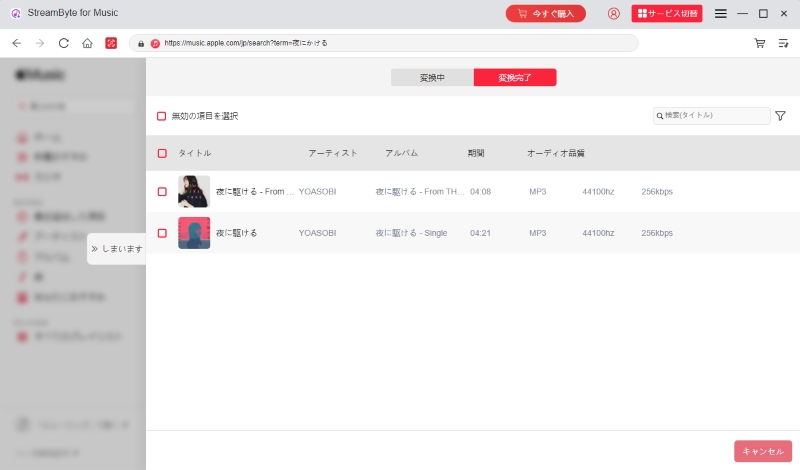Click the red icon beside the home button
The image size is (800, 470).
point(111,43)
